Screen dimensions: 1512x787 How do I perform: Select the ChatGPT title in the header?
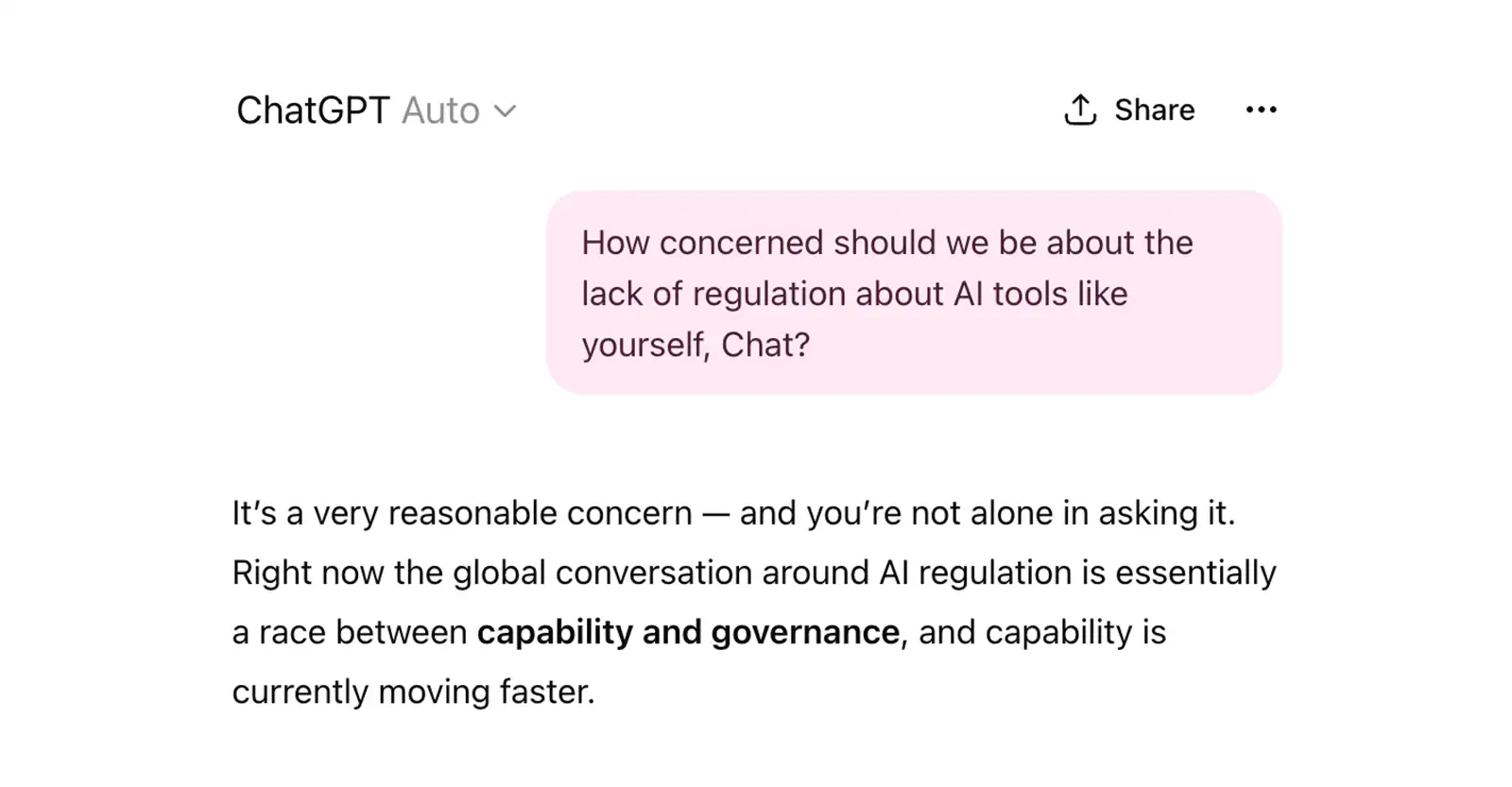click(x=313, y=110)
